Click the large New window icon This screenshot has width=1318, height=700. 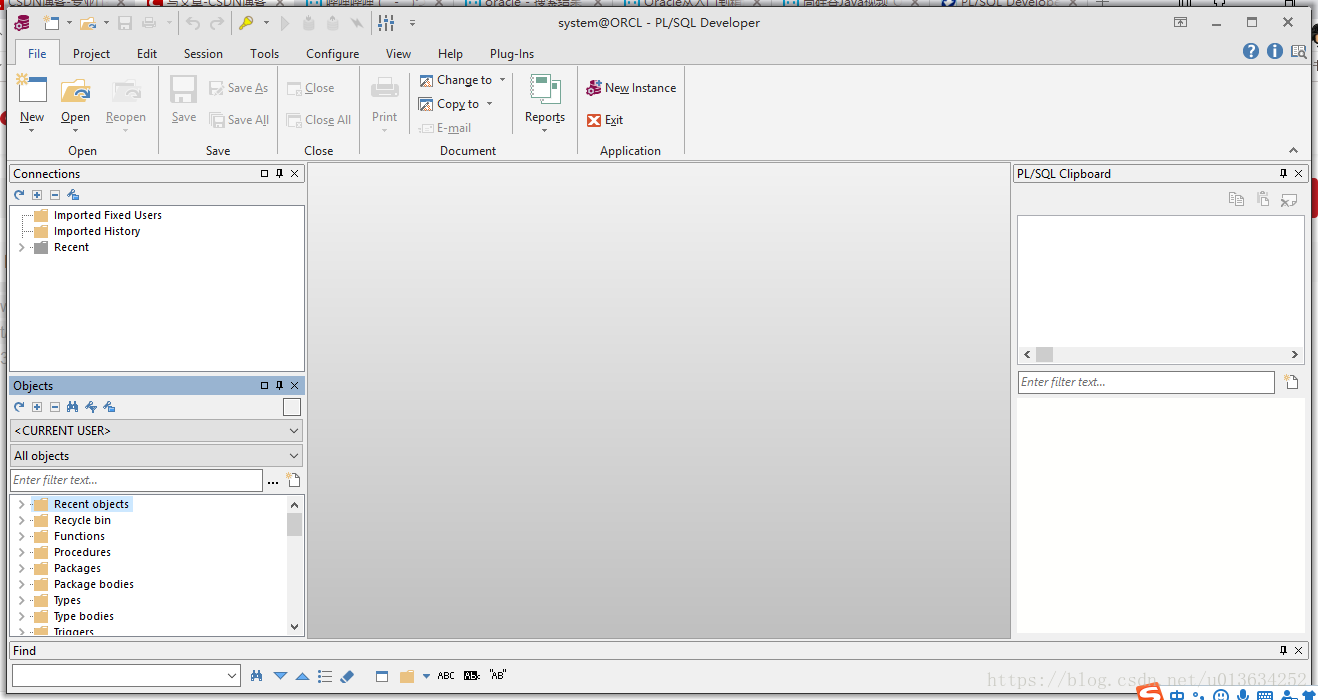(32, 89)
